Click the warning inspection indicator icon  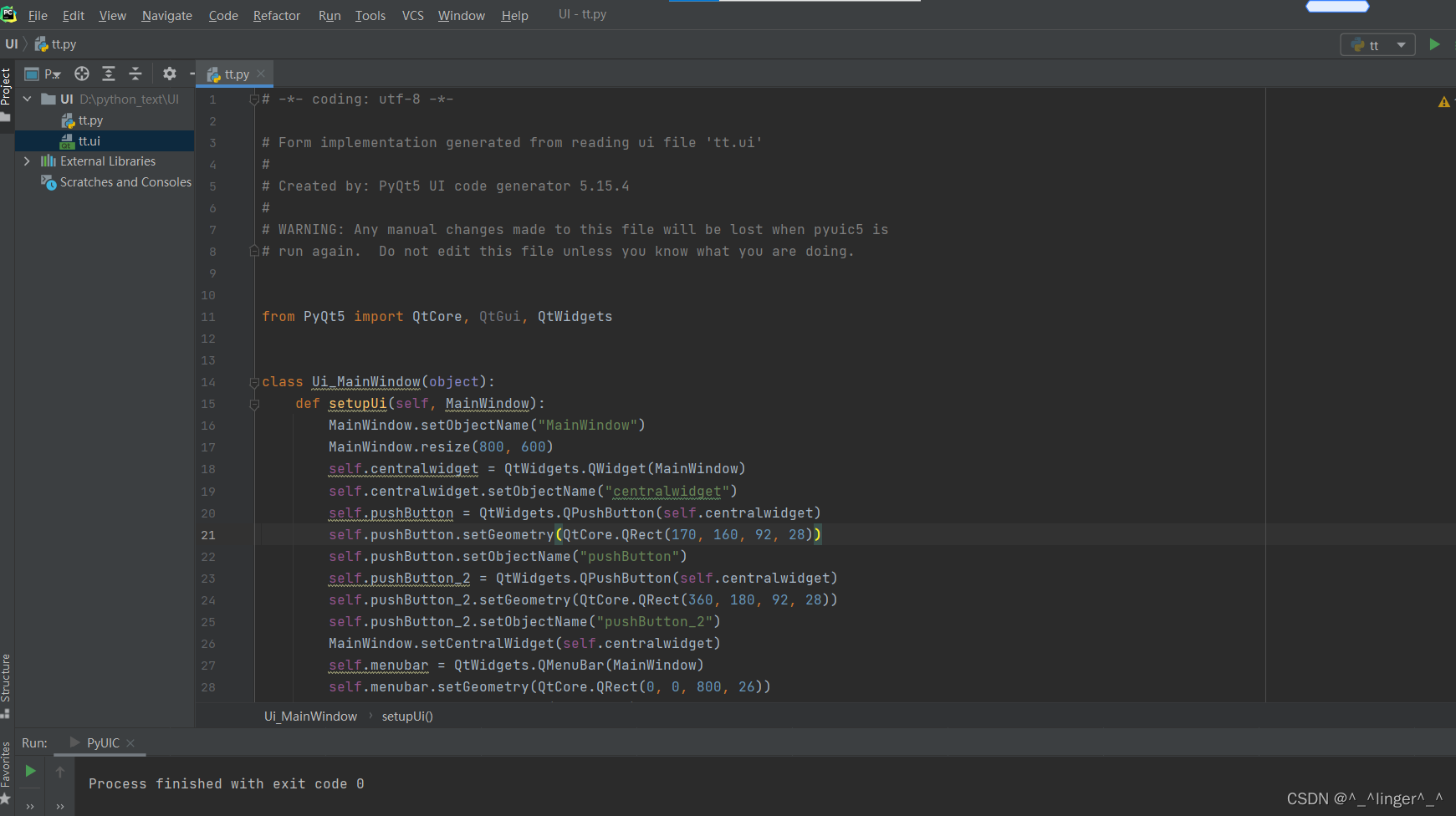point(1443,102)
